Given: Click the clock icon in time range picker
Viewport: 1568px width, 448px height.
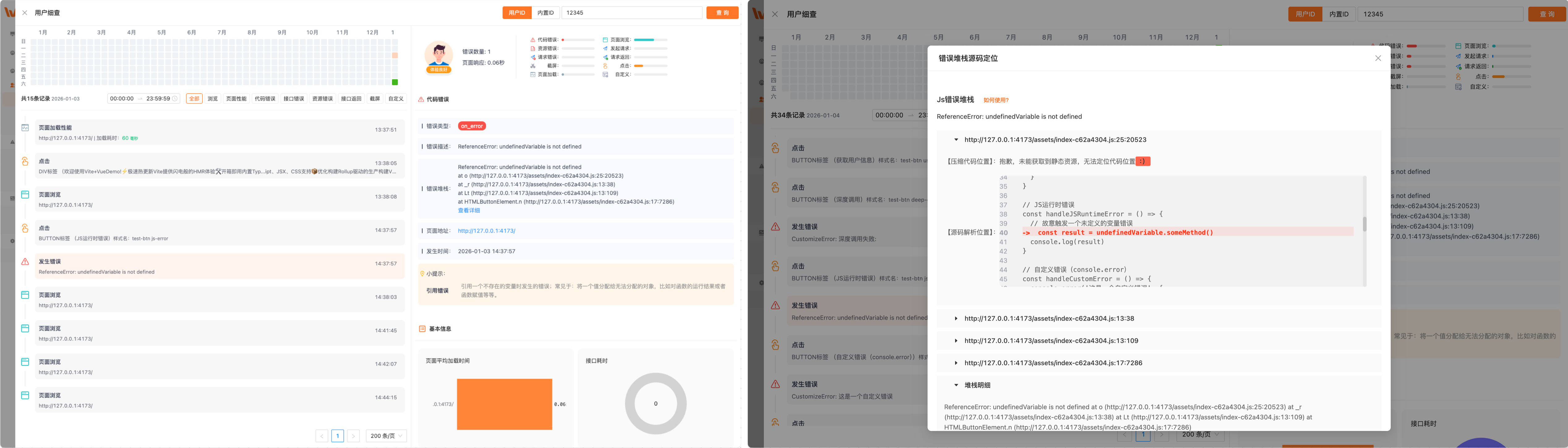Looking at the screenshot, I should coord(175,99).
